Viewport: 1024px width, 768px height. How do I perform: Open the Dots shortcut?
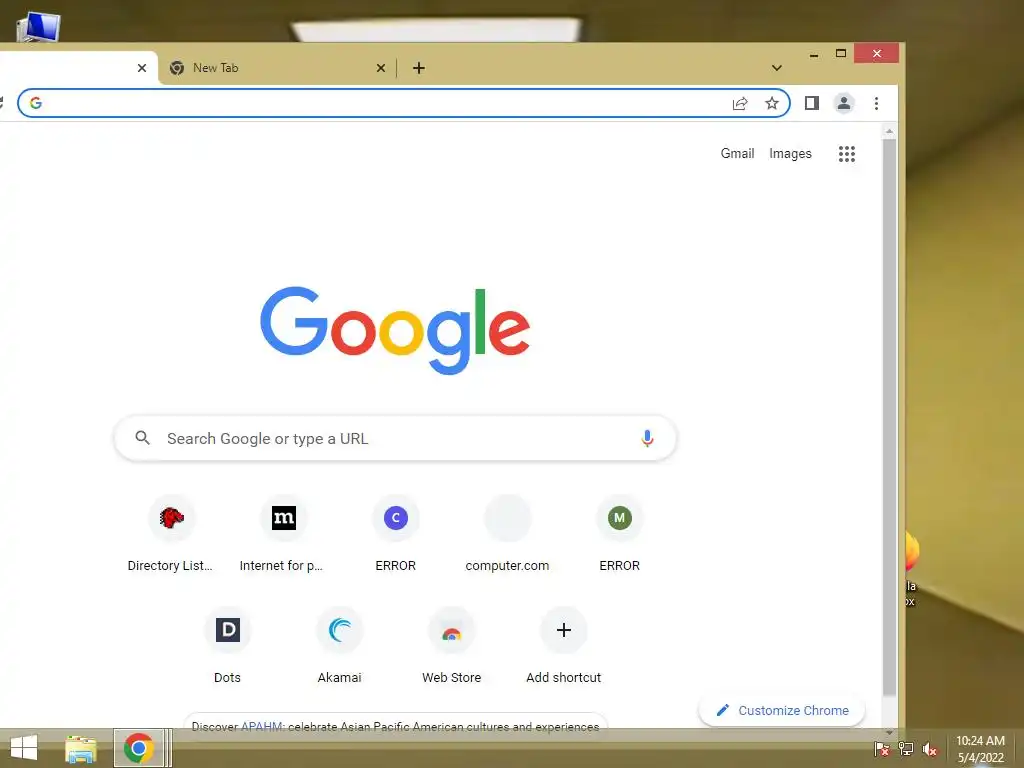(x=227, y=646)
